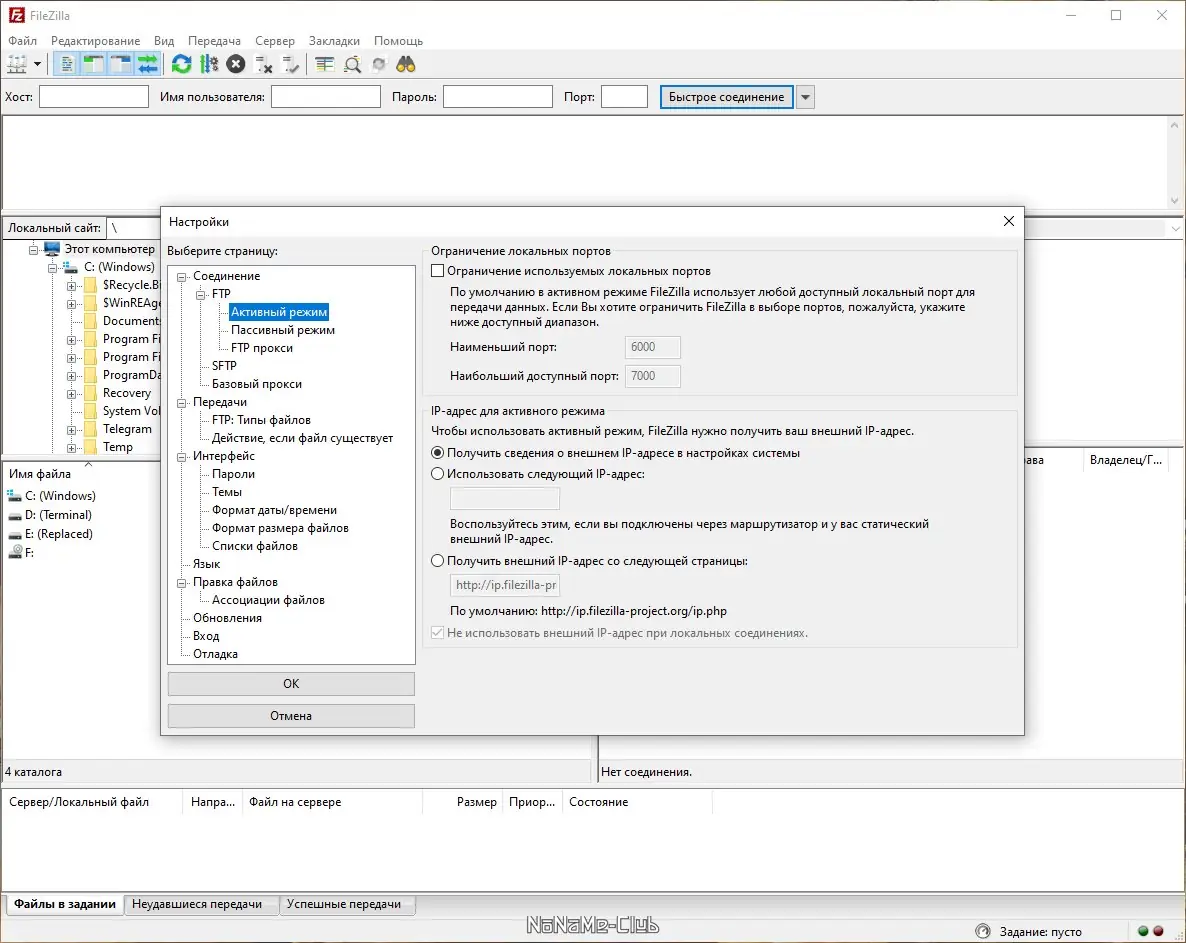Select E: (Replaced) drive in file list

[x=50, y=534]
